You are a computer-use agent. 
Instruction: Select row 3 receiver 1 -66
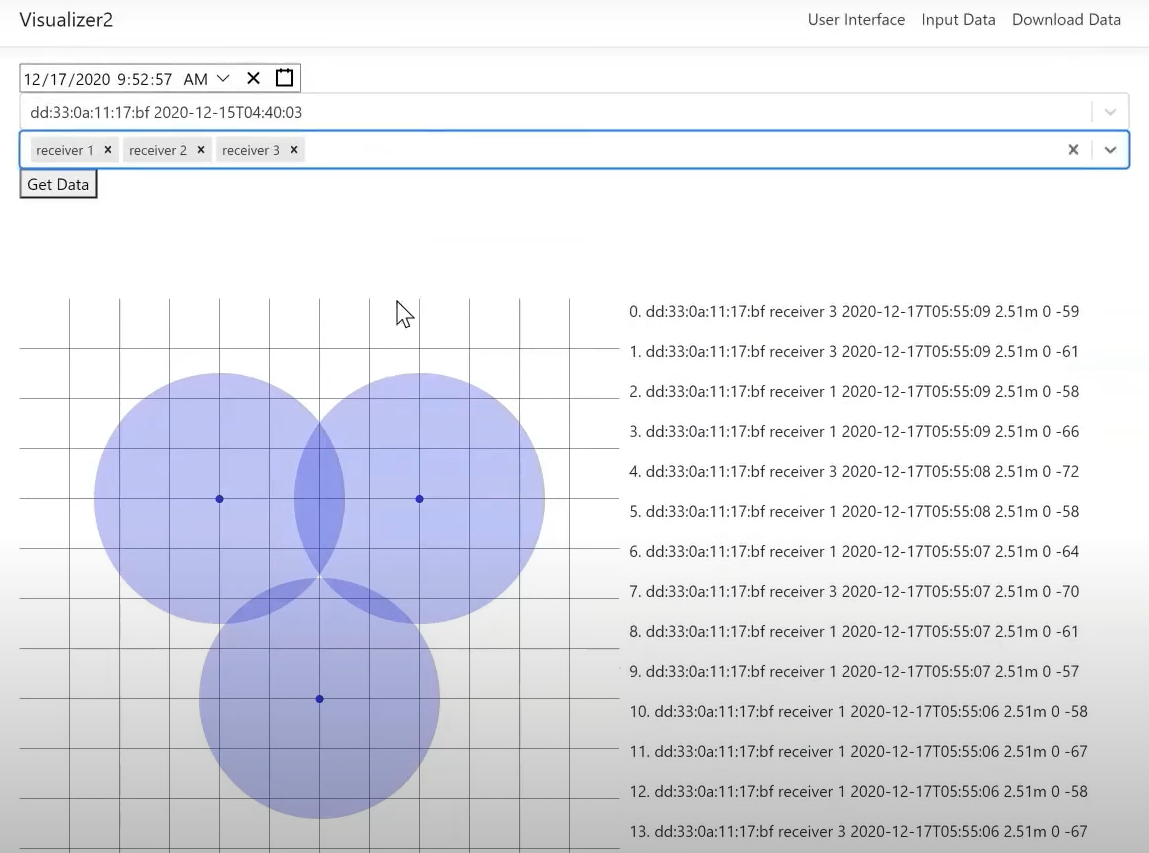click(854, 432)
